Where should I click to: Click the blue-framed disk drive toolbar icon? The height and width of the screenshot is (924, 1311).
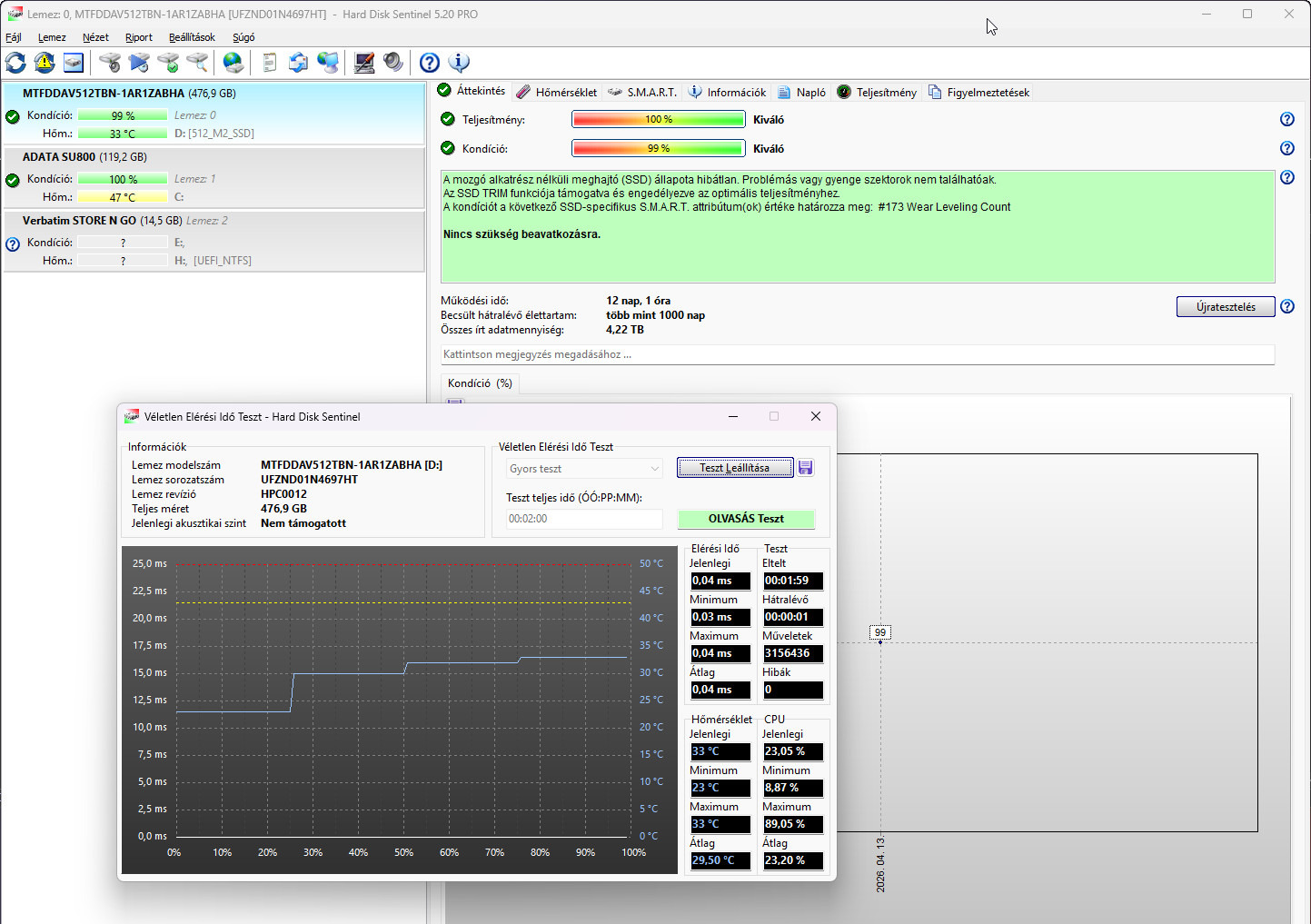(74, 63)
